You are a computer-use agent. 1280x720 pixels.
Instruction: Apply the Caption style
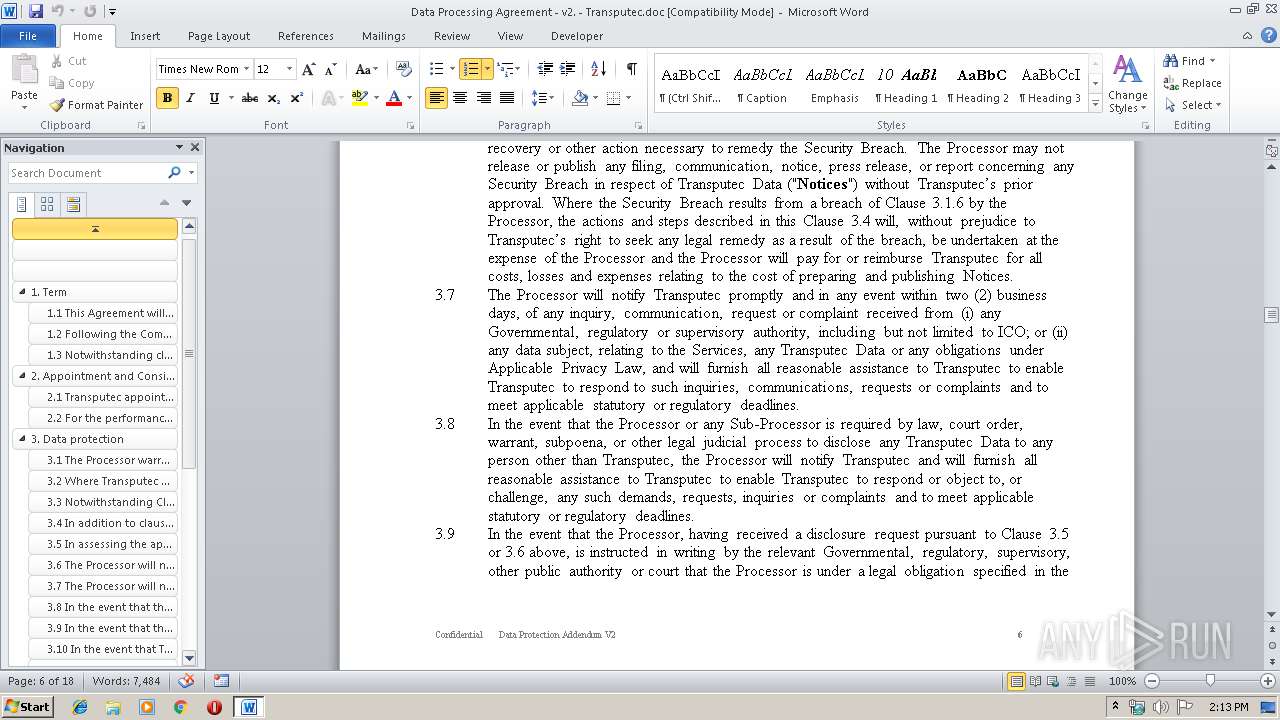click(762, 85)
